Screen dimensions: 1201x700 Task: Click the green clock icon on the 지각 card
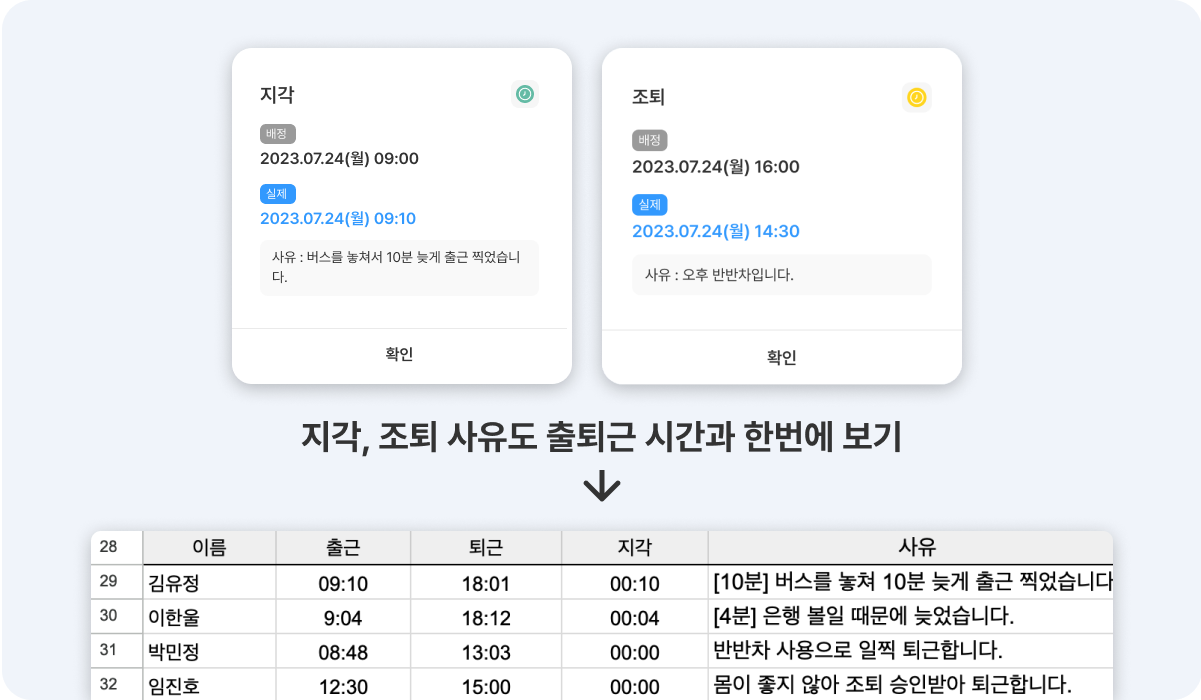(524, 93)
